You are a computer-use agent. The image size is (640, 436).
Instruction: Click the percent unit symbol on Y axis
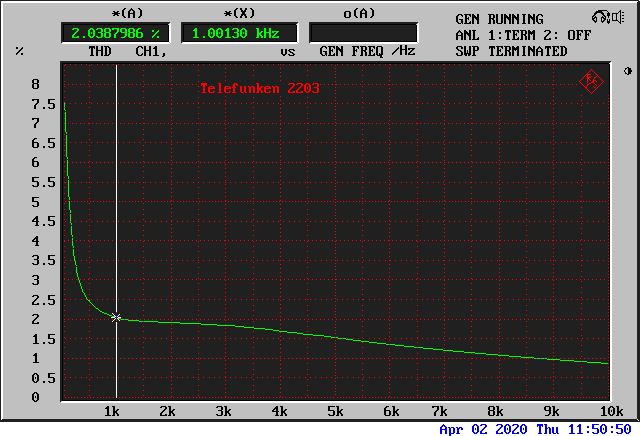[19, 50]
